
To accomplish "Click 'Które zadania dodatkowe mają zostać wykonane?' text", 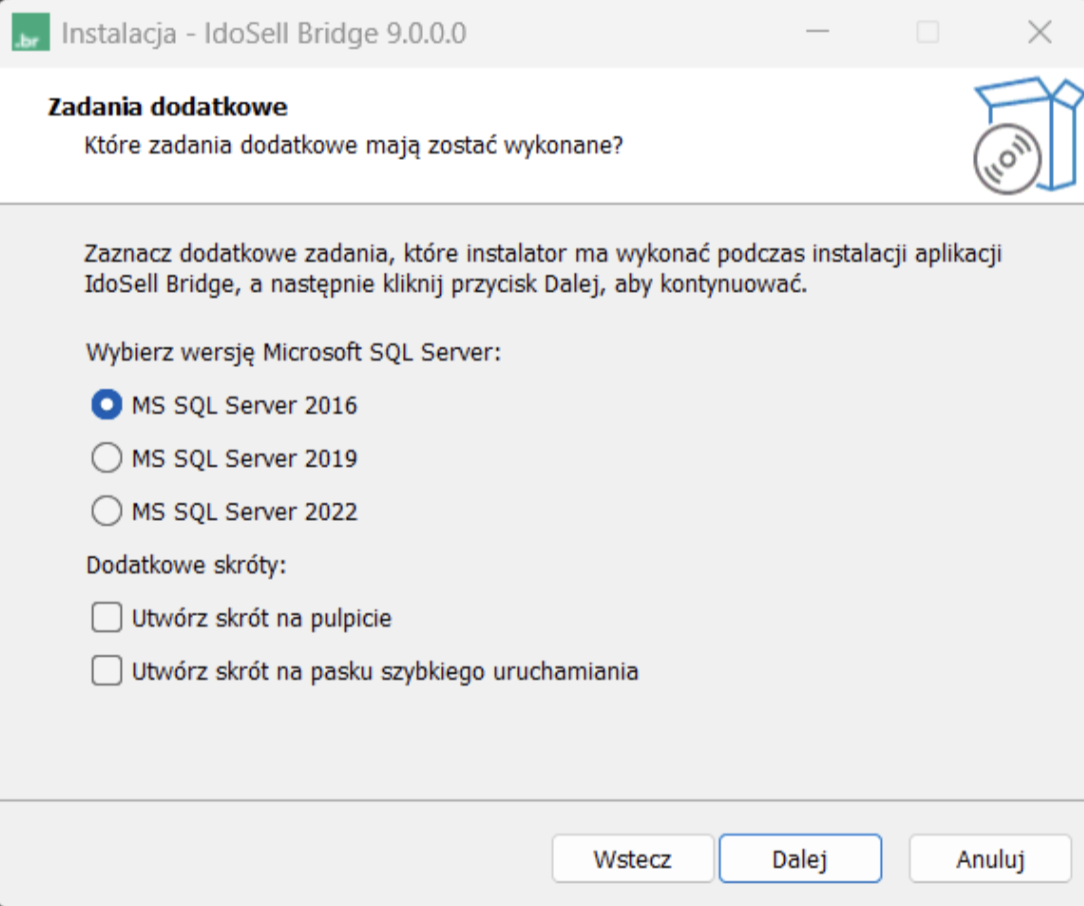I will point(353,146).
